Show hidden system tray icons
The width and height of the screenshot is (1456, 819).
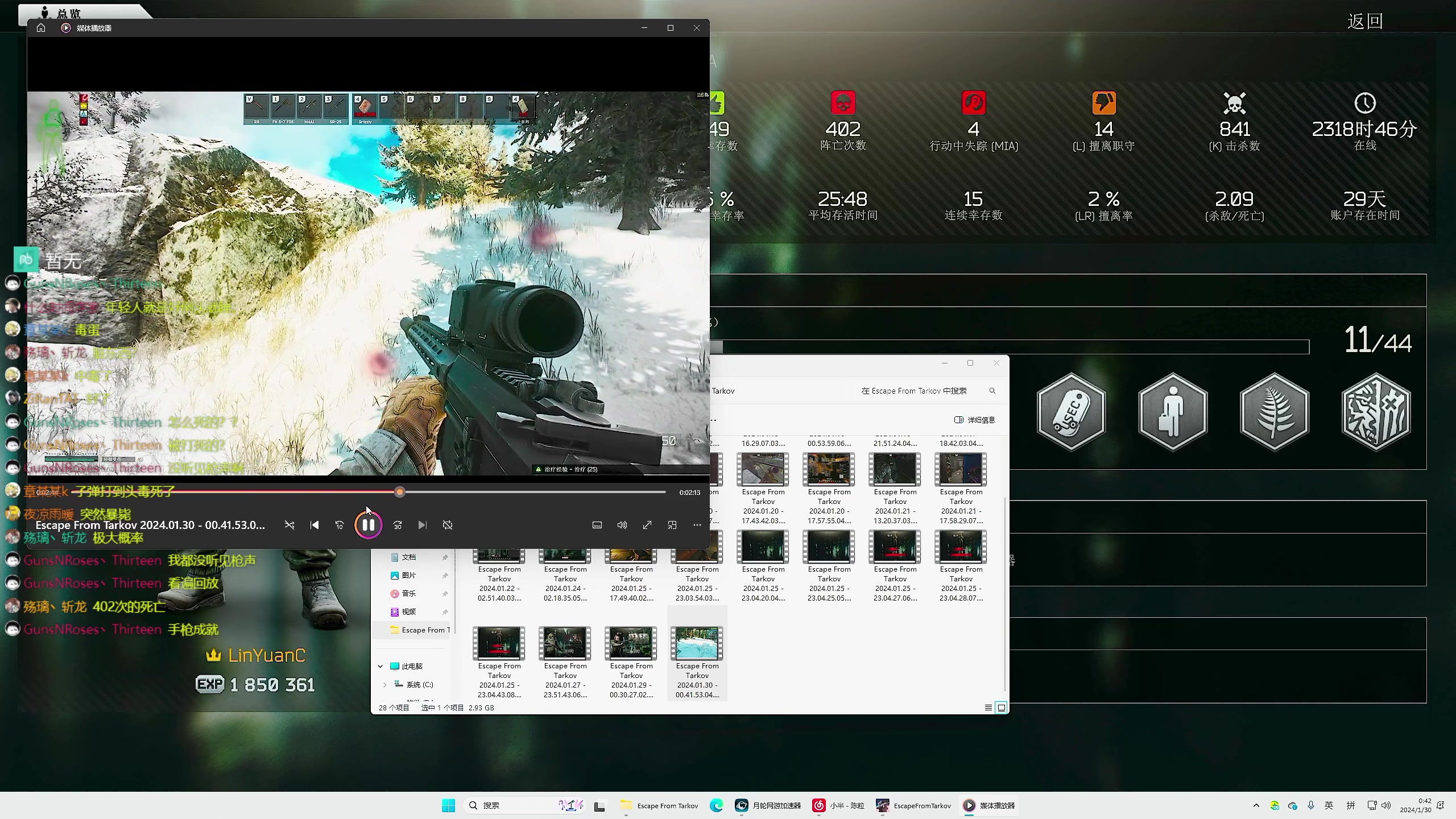click(1256, 805)
